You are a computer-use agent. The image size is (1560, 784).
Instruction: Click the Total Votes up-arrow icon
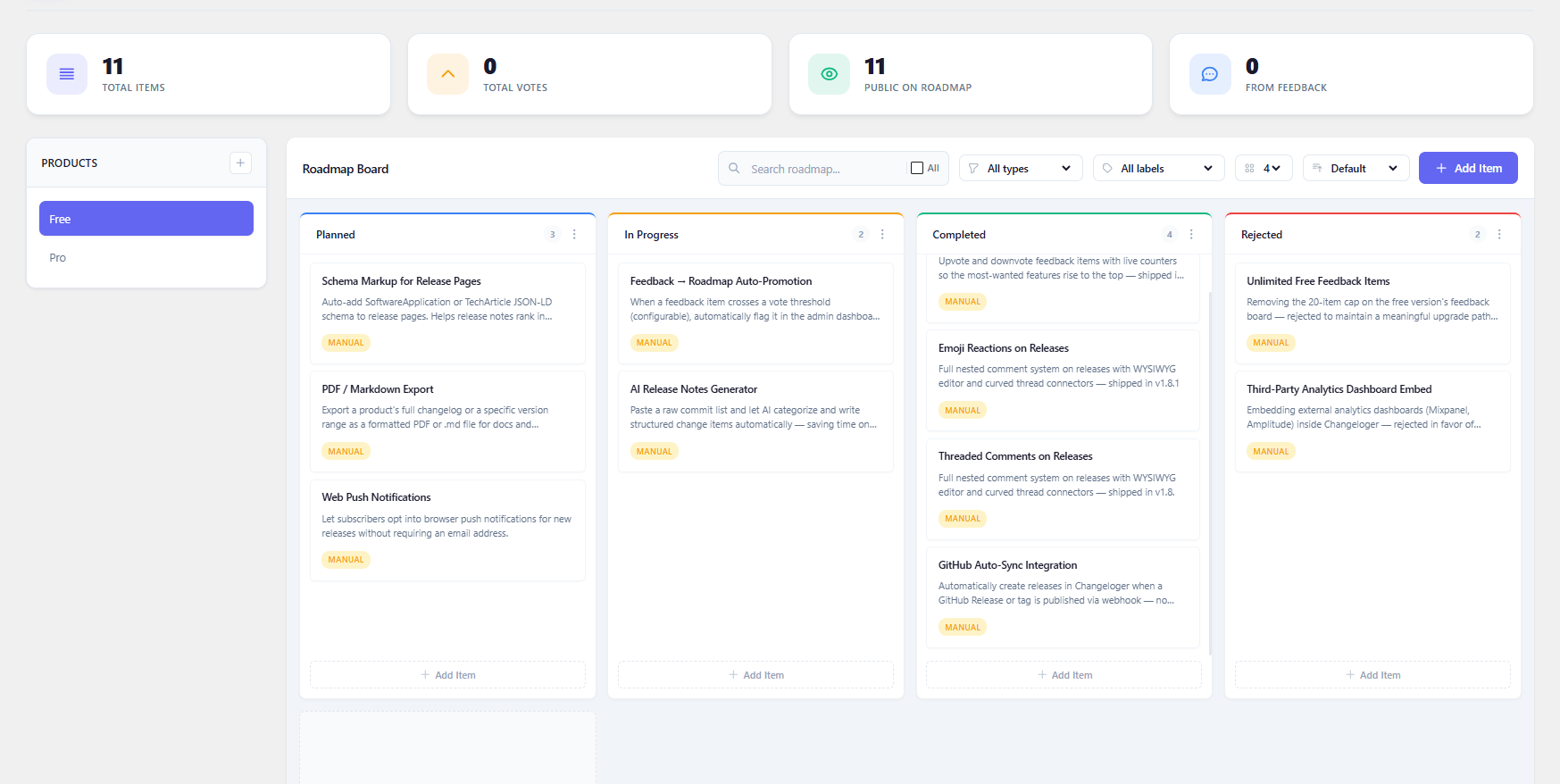point(448,74)
